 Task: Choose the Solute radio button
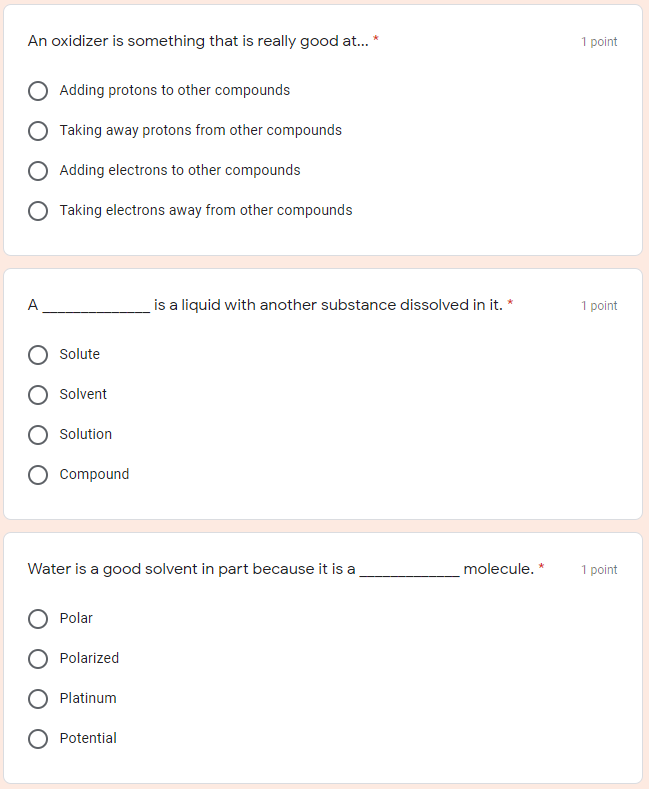pyautogui.click(x=38, y=355)
